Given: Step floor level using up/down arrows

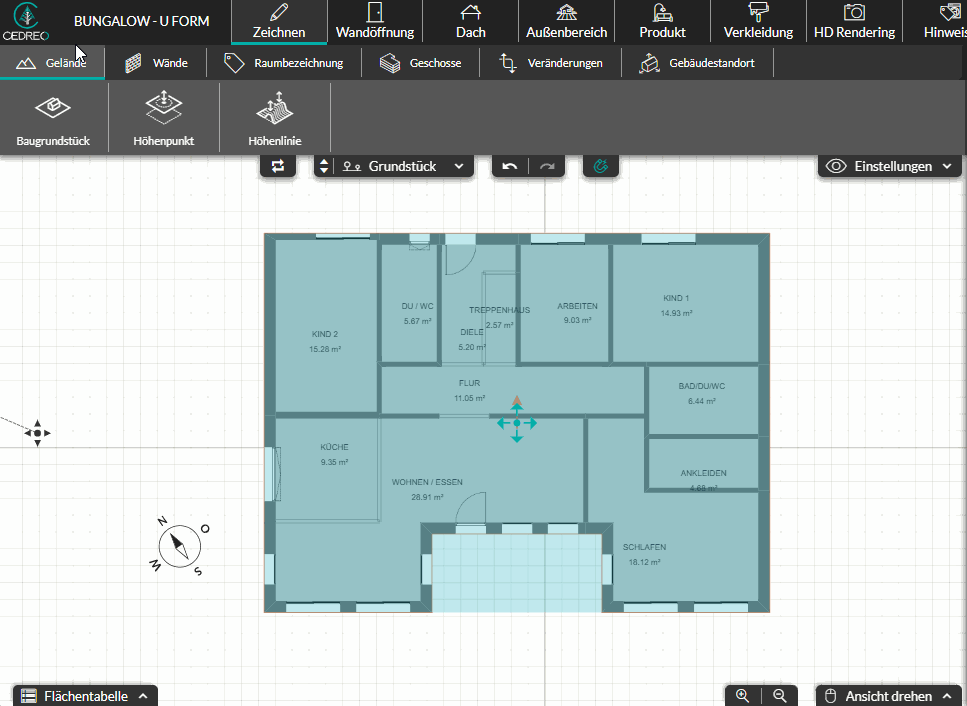Looking at the screenshot, I should (x=324, y=166).
